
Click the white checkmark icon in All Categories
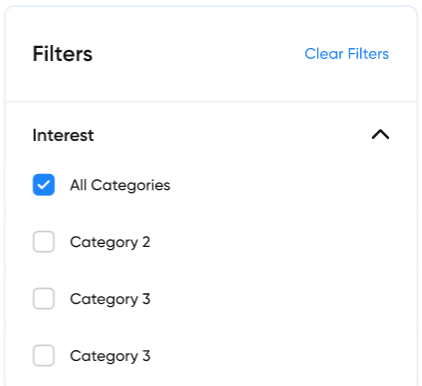coord(44,184)
